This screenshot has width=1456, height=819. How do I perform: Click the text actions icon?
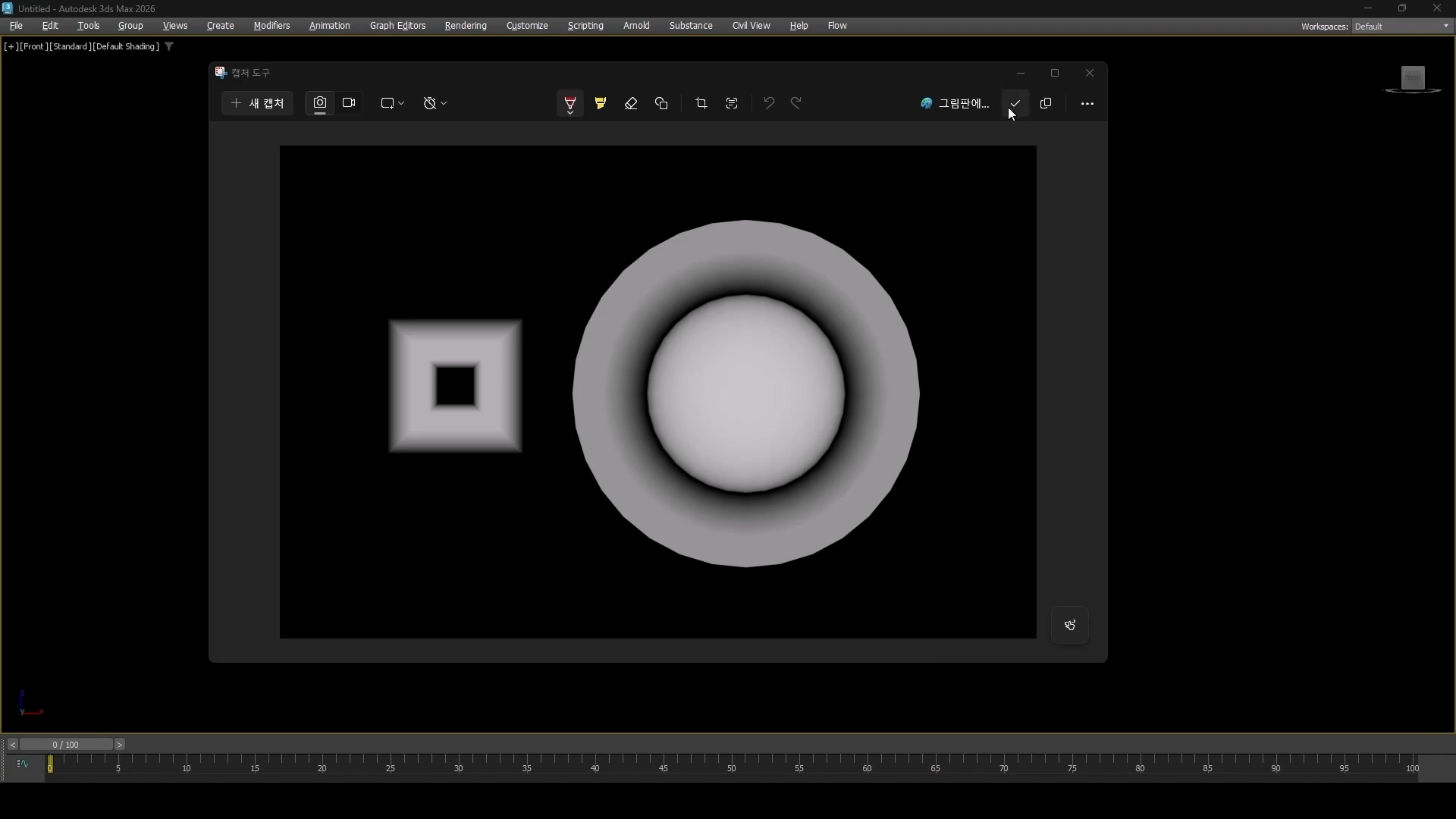point(732,103)
